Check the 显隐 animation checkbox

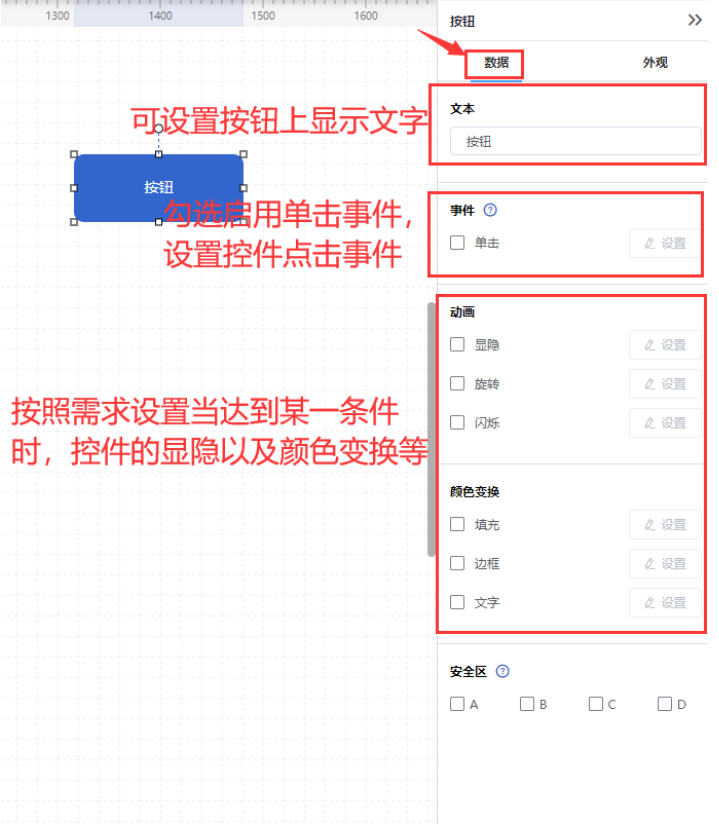click(458, 345)
